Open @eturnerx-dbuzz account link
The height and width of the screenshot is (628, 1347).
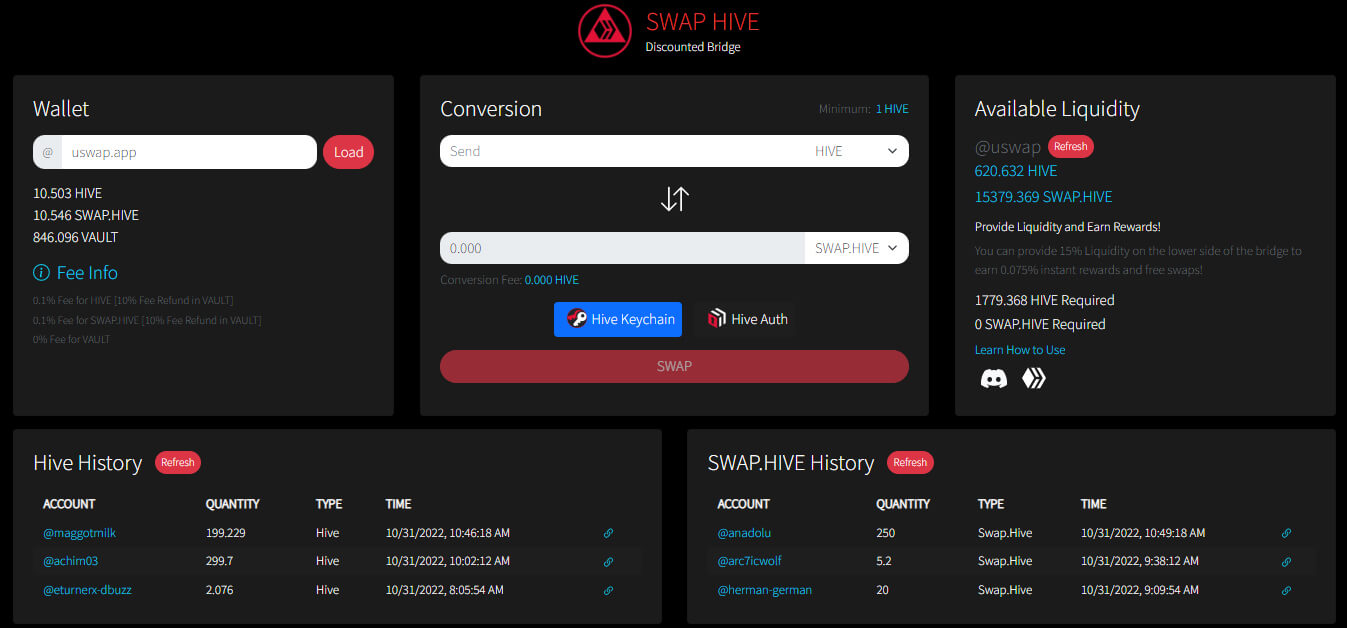(87, 590)
